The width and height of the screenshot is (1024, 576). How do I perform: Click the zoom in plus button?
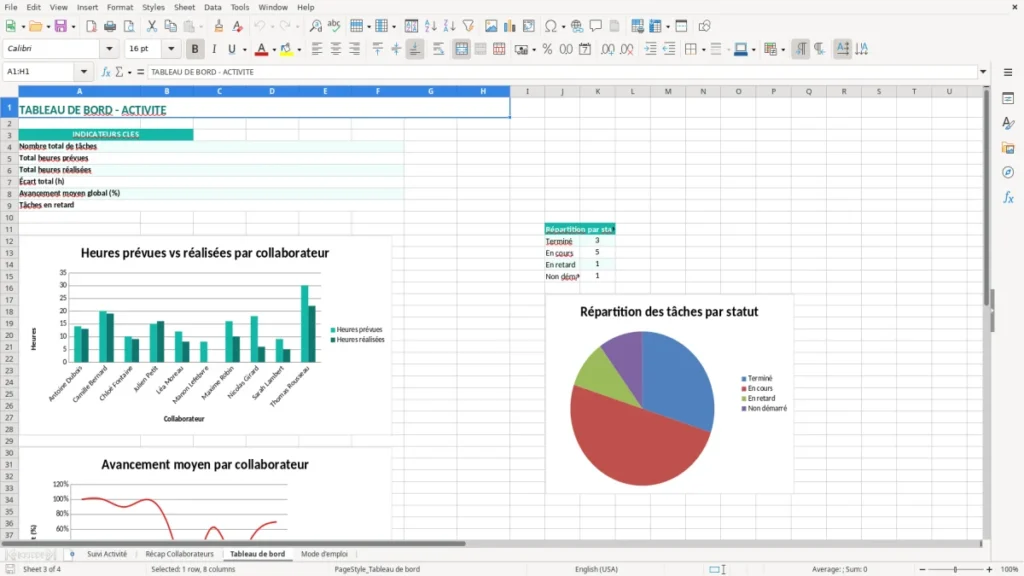pos(989,569)
